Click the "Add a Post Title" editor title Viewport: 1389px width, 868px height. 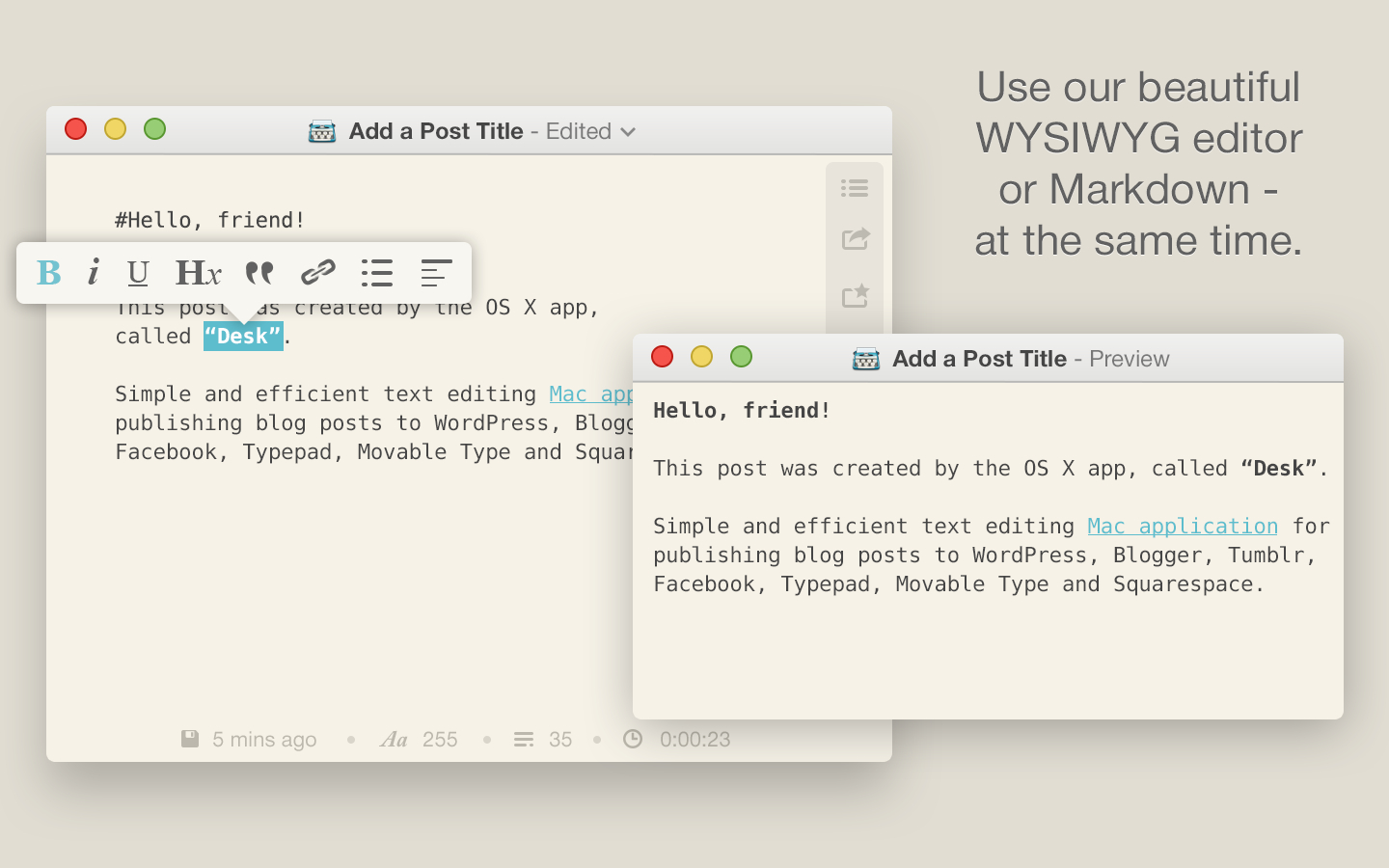pos(436,131)
